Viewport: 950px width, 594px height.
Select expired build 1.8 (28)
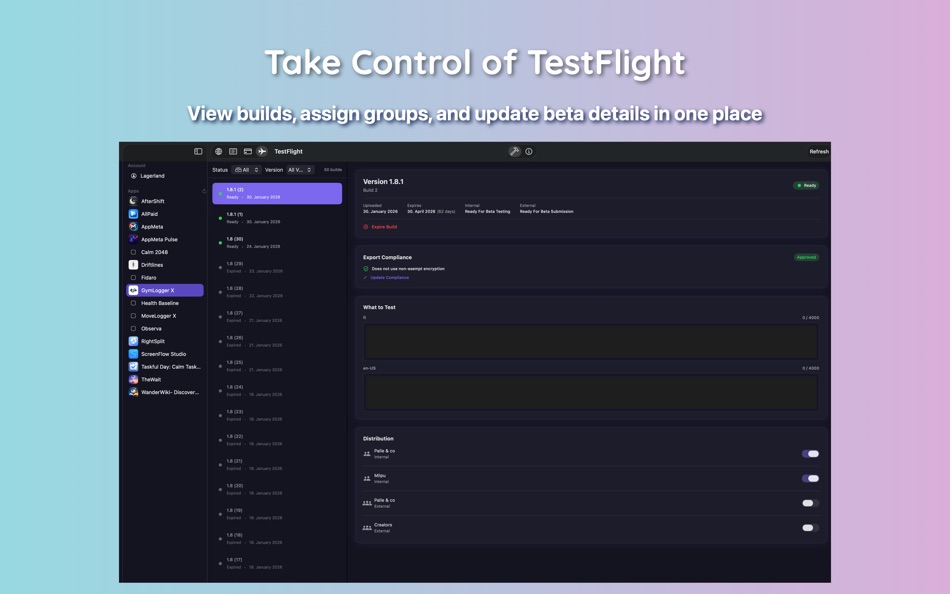pyautogui.click(x=277, y=292)
